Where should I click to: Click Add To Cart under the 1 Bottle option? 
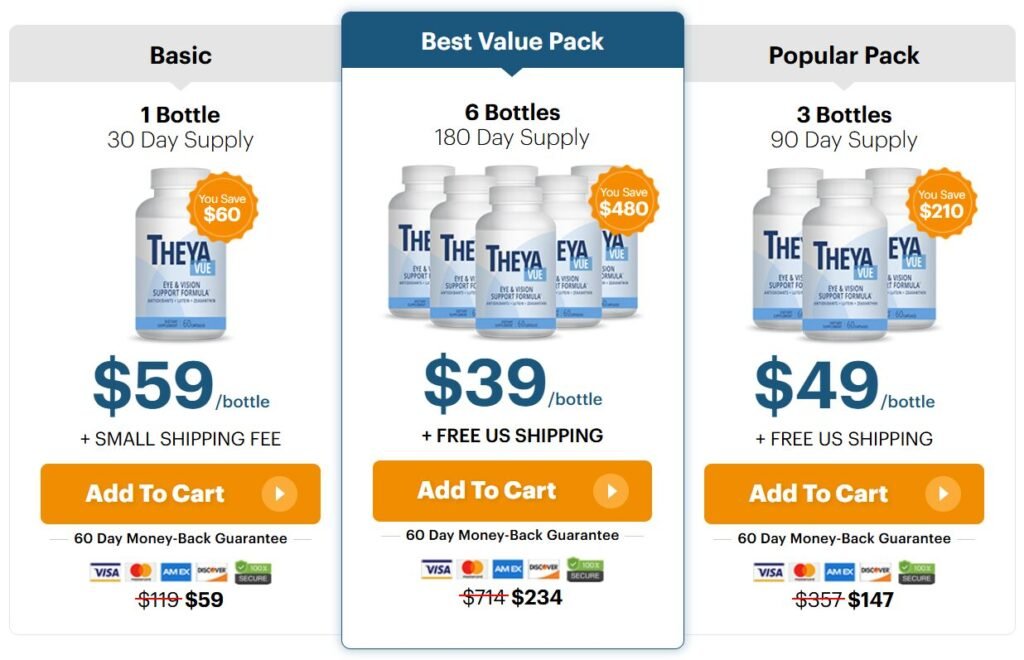click(x=180, y=493)
